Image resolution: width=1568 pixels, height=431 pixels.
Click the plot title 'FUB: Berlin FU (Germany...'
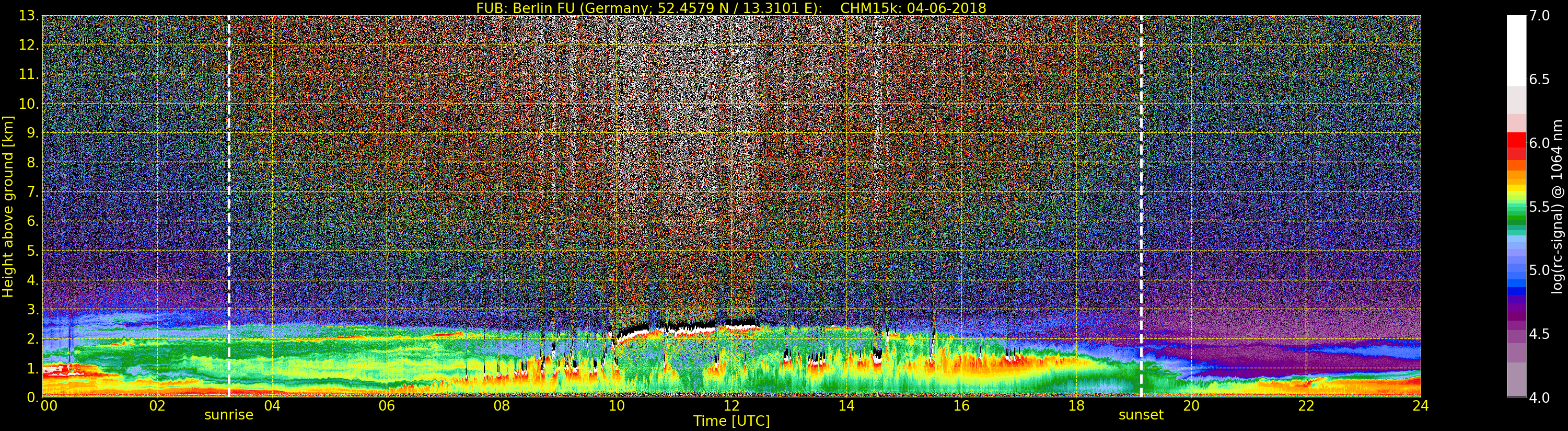pos(731,8)
